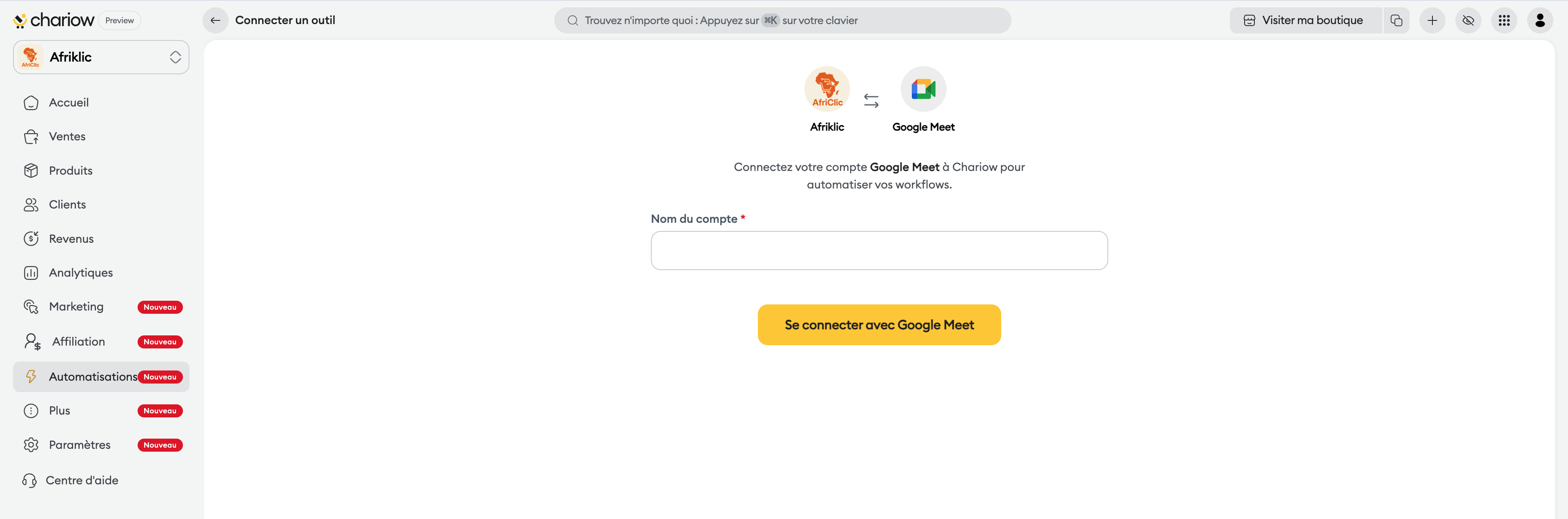Click the plus icon in top bar
This screenshot has height=519, width=1568.
click(1432, 20)
